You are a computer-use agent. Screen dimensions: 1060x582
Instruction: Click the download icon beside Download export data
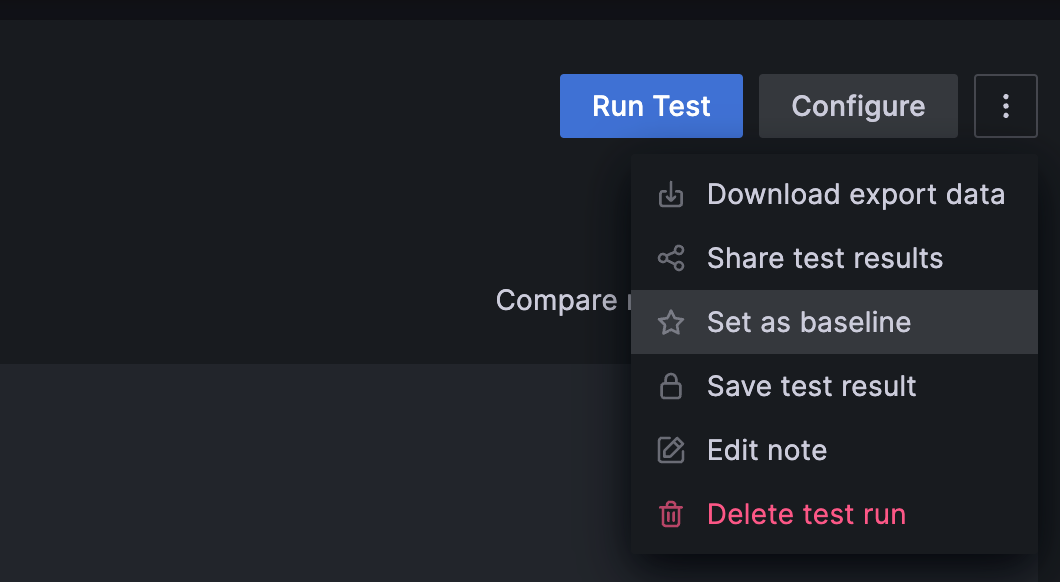point(671,194)
